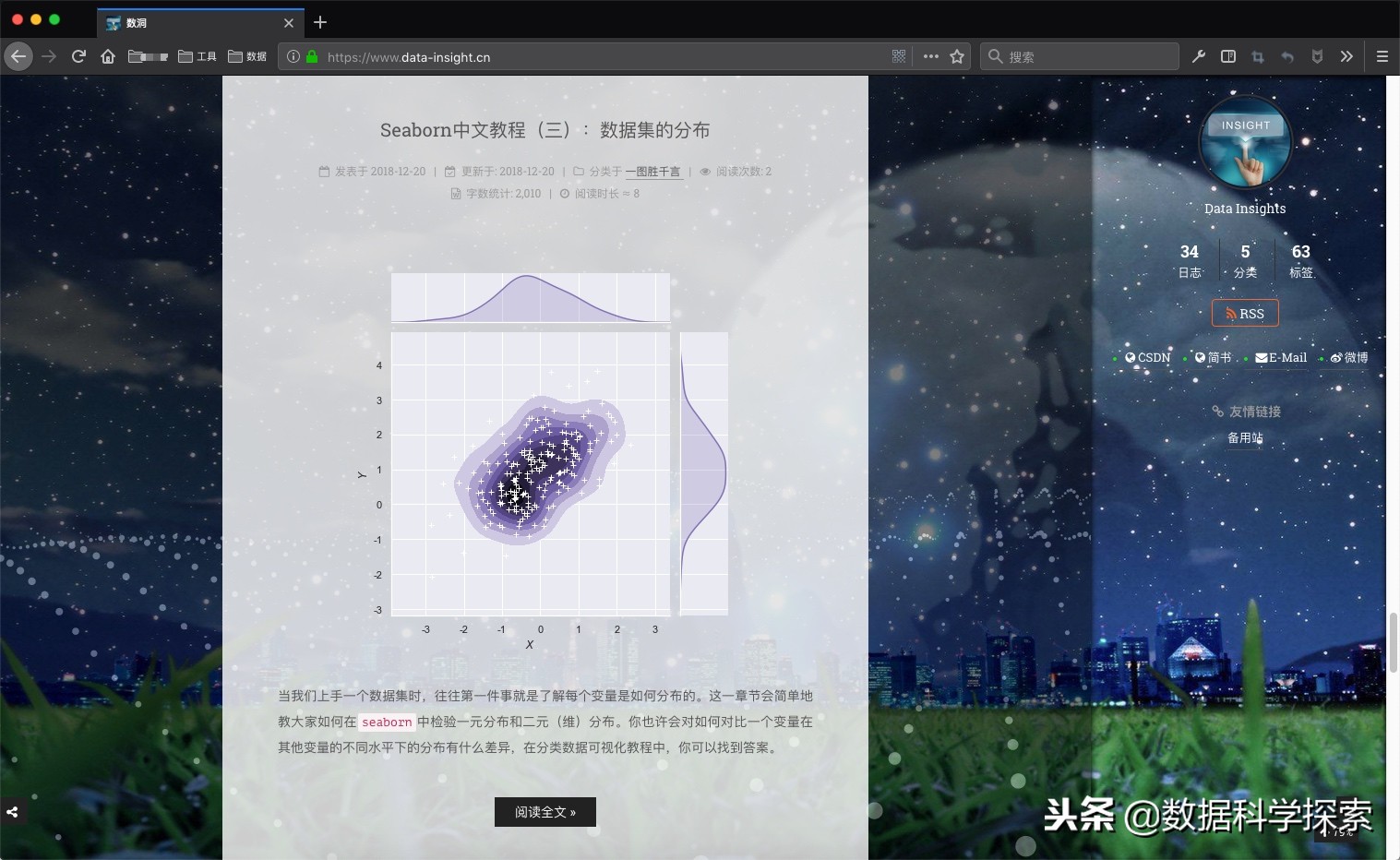Show site information for data-insight.cn
The height and width of the screenshot is (860, 1400).
click(293, 56)
